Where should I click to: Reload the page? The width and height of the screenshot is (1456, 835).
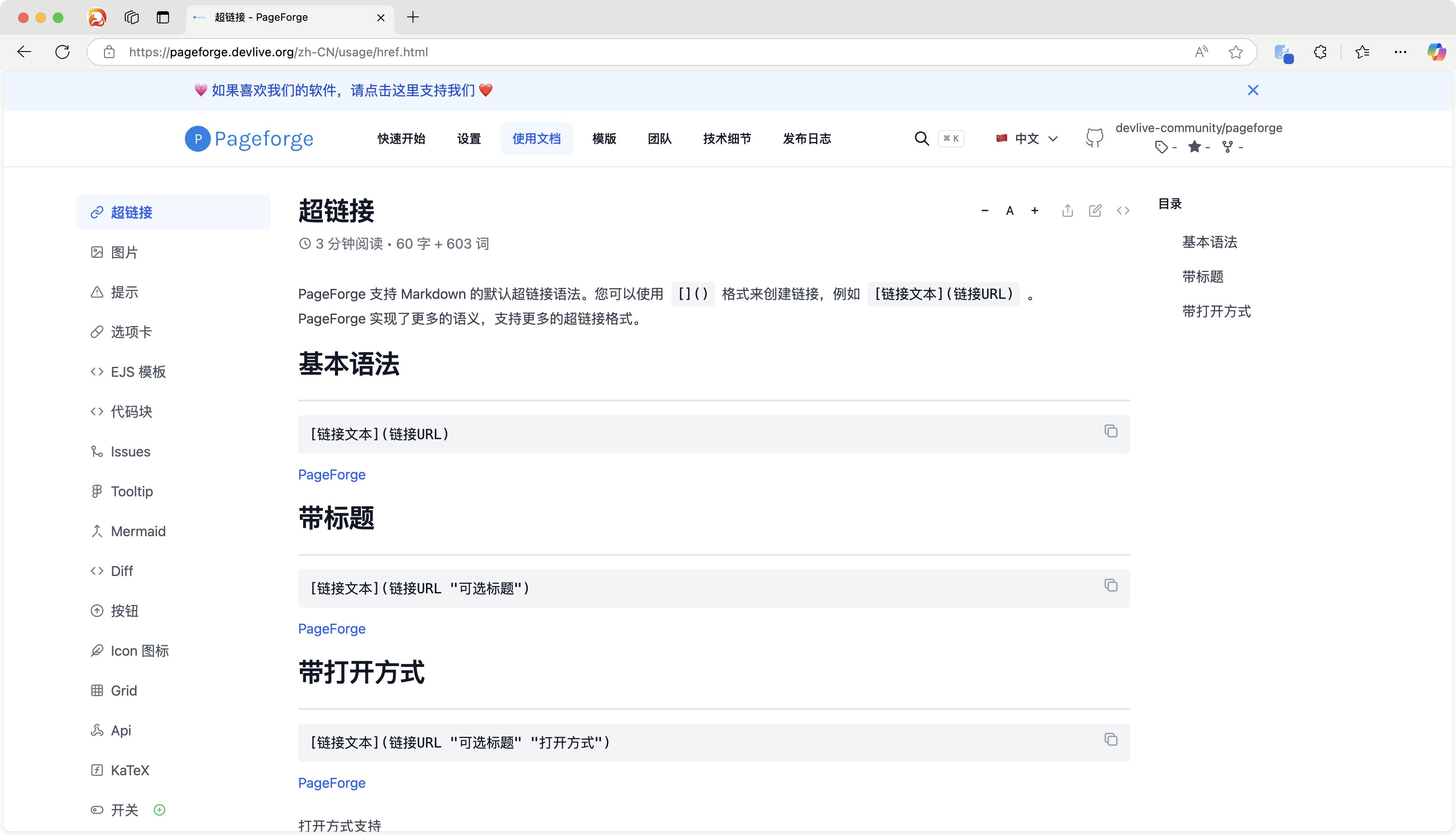click(62, 52)
